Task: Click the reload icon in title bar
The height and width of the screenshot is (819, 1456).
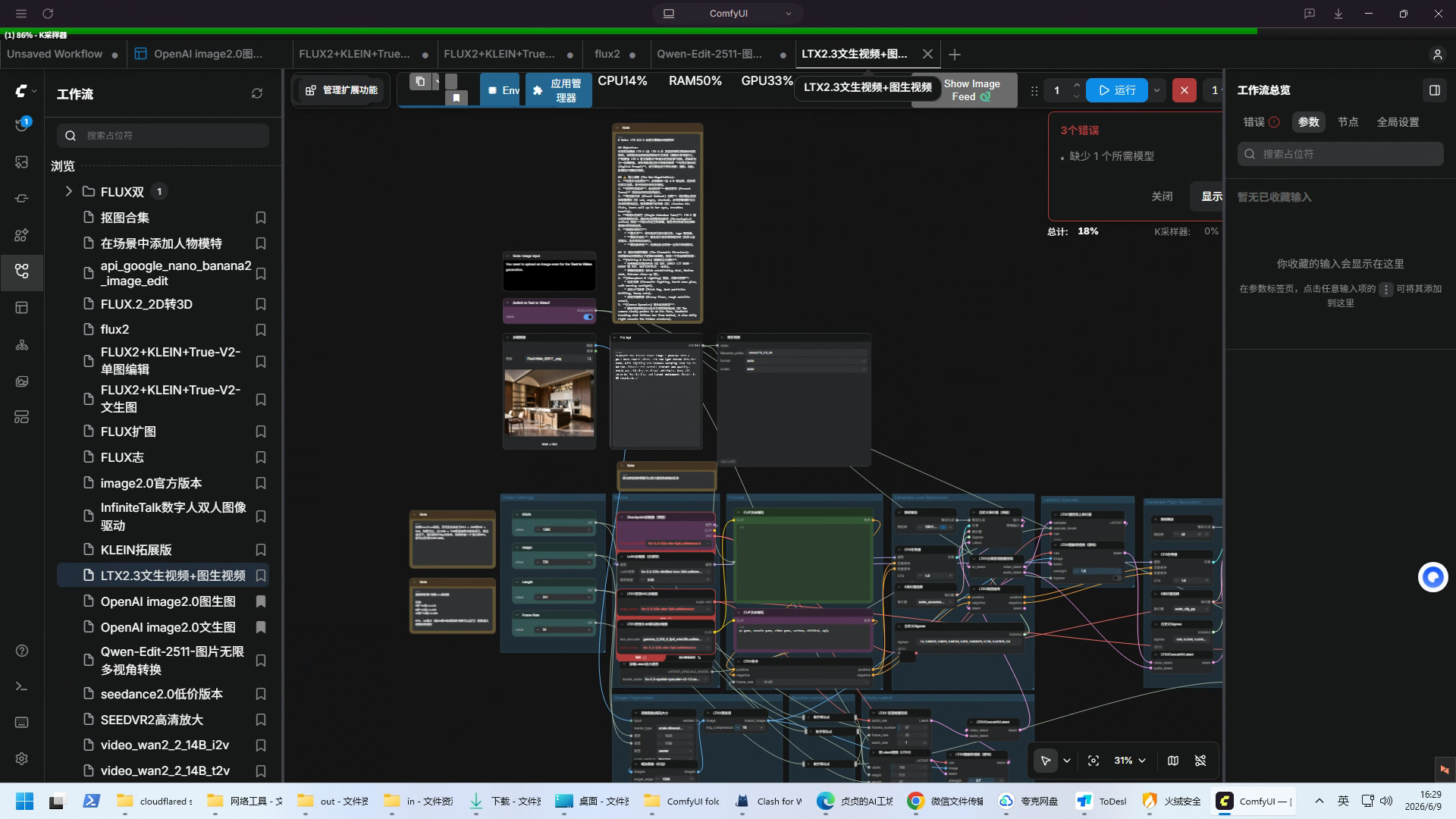Action: (48, 14)
